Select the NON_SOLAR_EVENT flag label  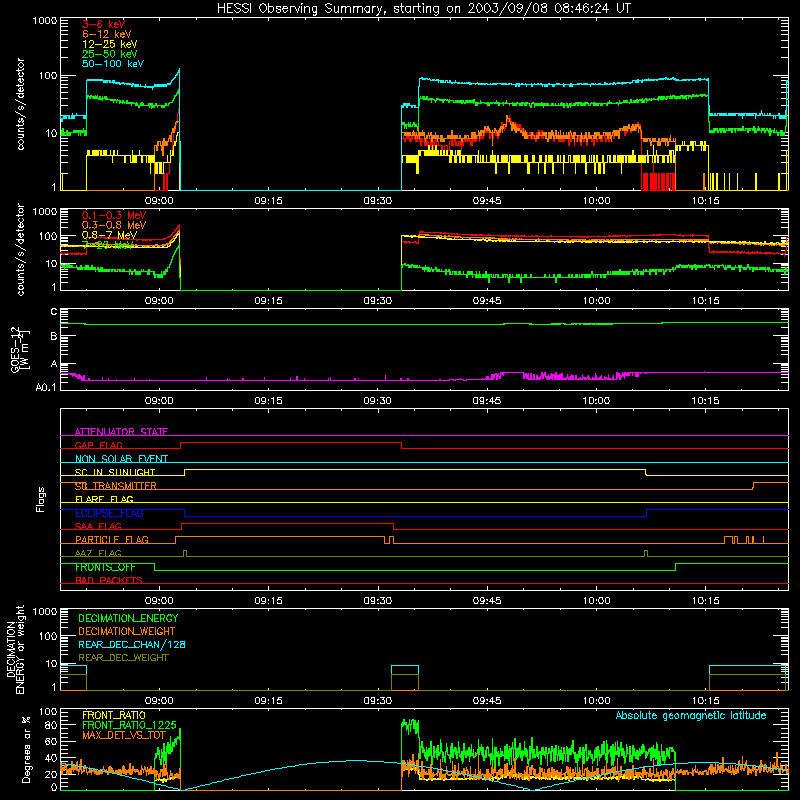(121, 459)
